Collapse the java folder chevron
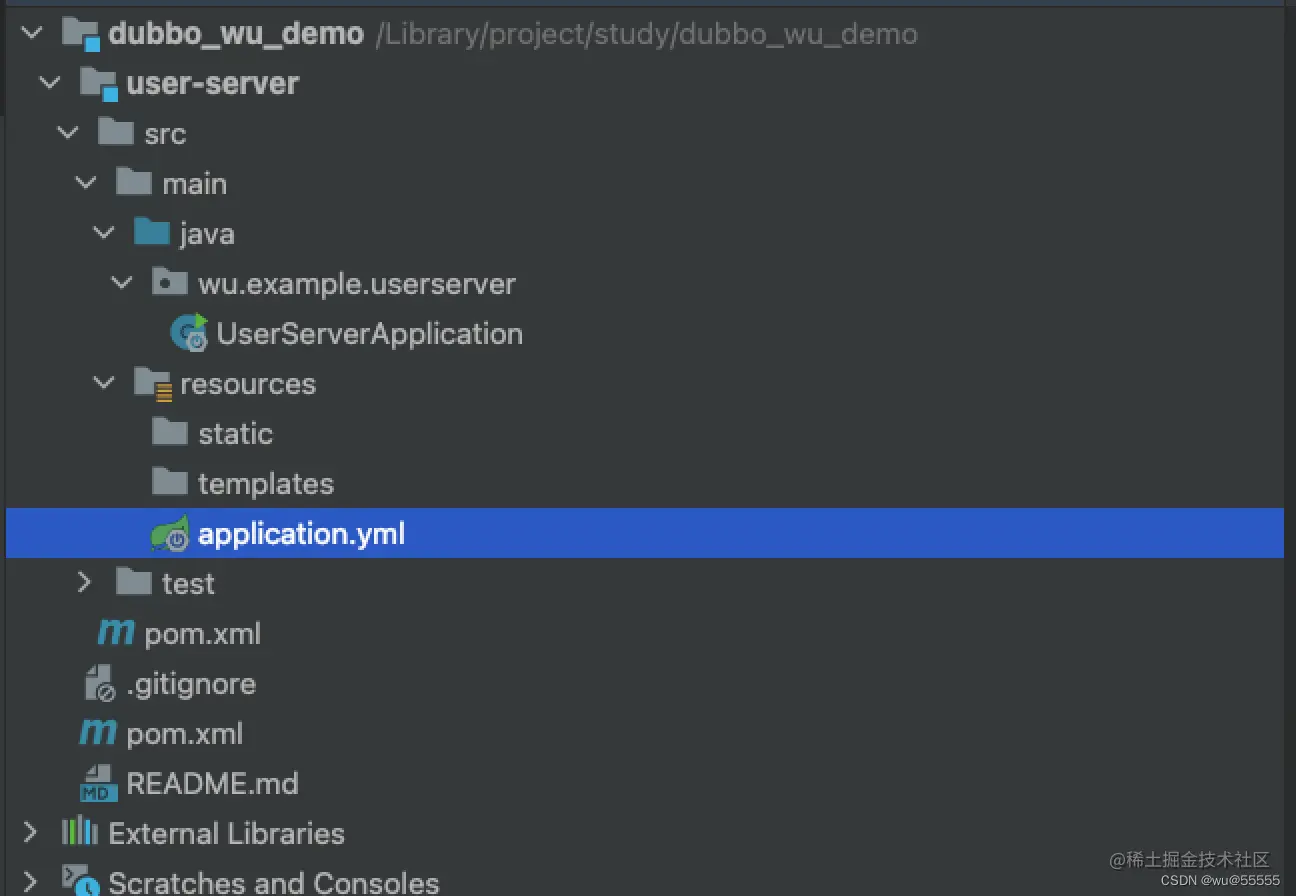1296x896 pixels. point(104,233)
